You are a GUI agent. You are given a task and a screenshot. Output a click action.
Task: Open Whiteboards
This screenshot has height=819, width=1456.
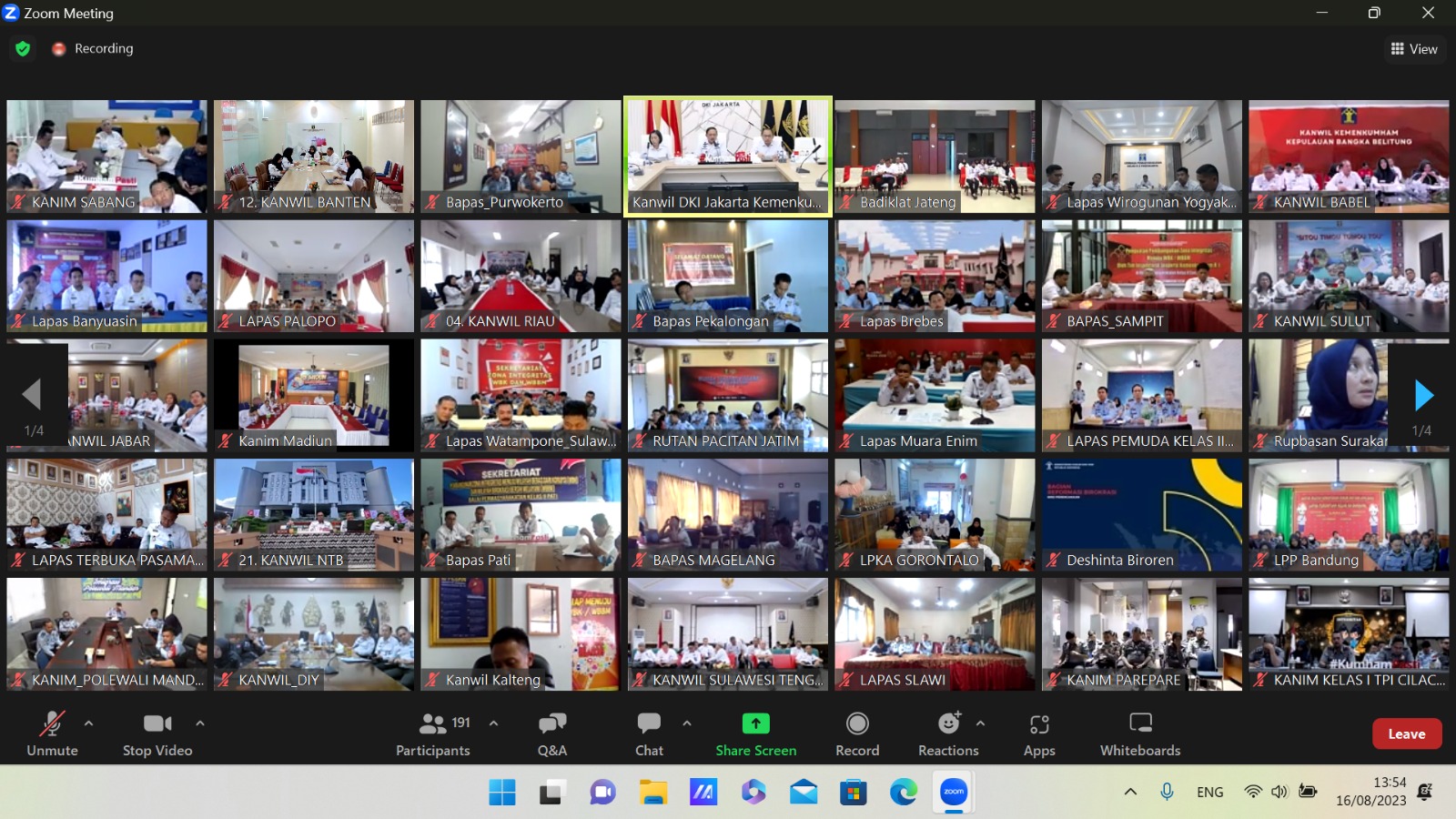(x=1140, y=733)
